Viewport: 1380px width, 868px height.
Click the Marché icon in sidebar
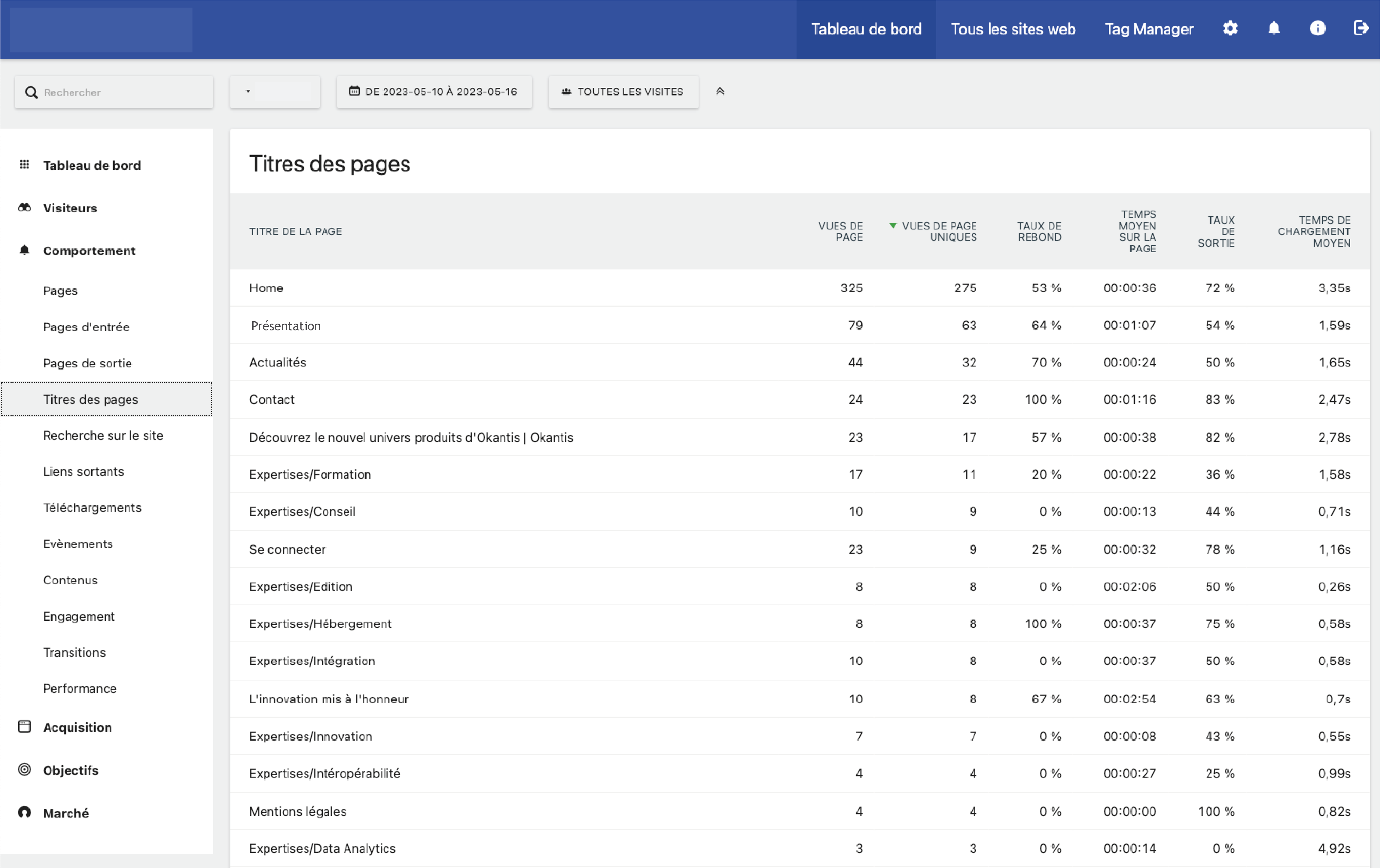point(24,813)
